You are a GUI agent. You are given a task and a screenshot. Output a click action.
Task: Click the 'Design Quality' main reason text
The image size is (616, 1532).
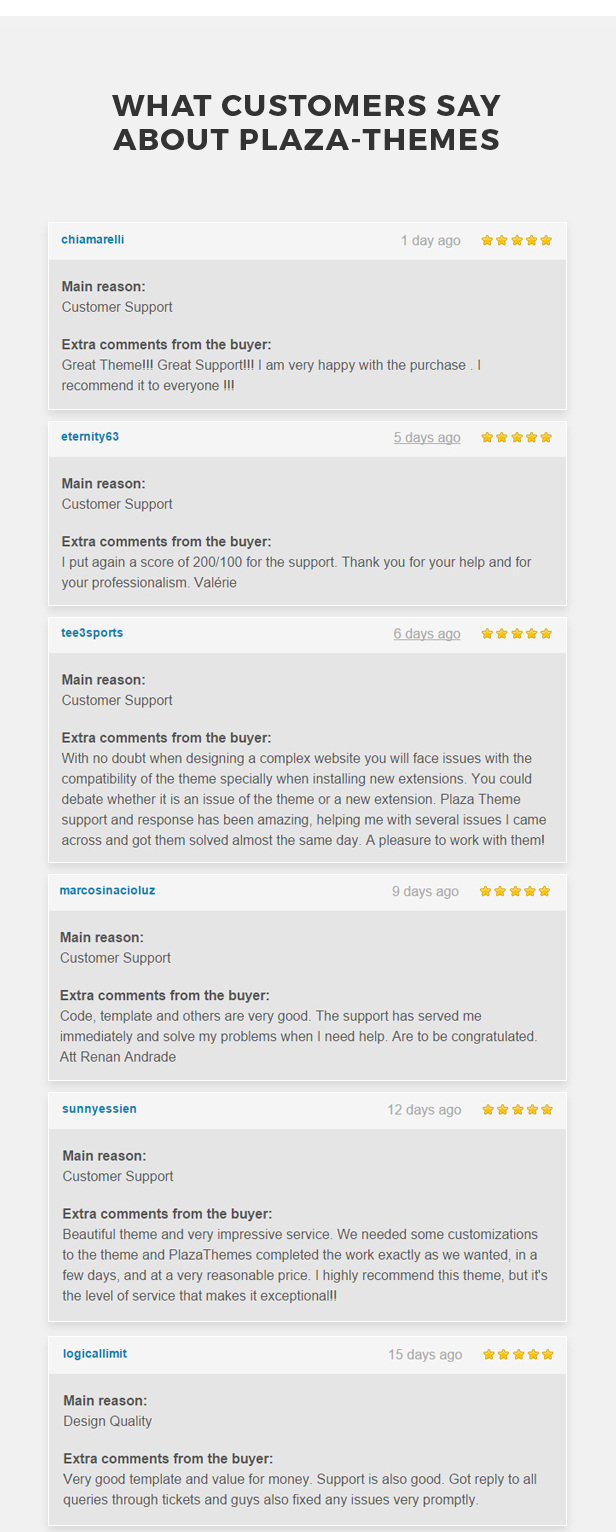pyautogui.click(x=108, y=1421)
